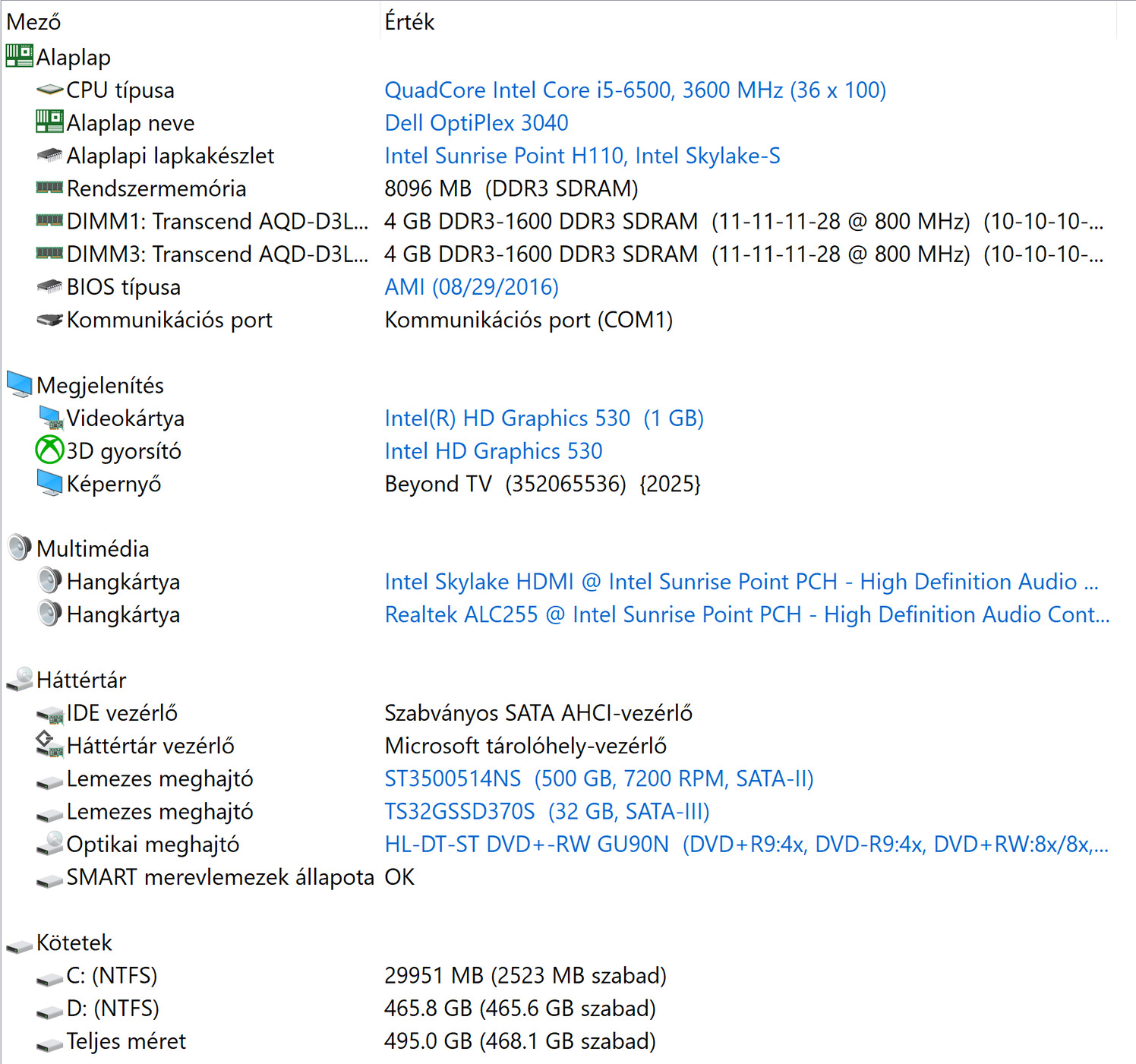Click the Háttértár vezérlő controller icon
Image resolution: width=1136 pixels, height=1064 pixels.
[49, 744]
